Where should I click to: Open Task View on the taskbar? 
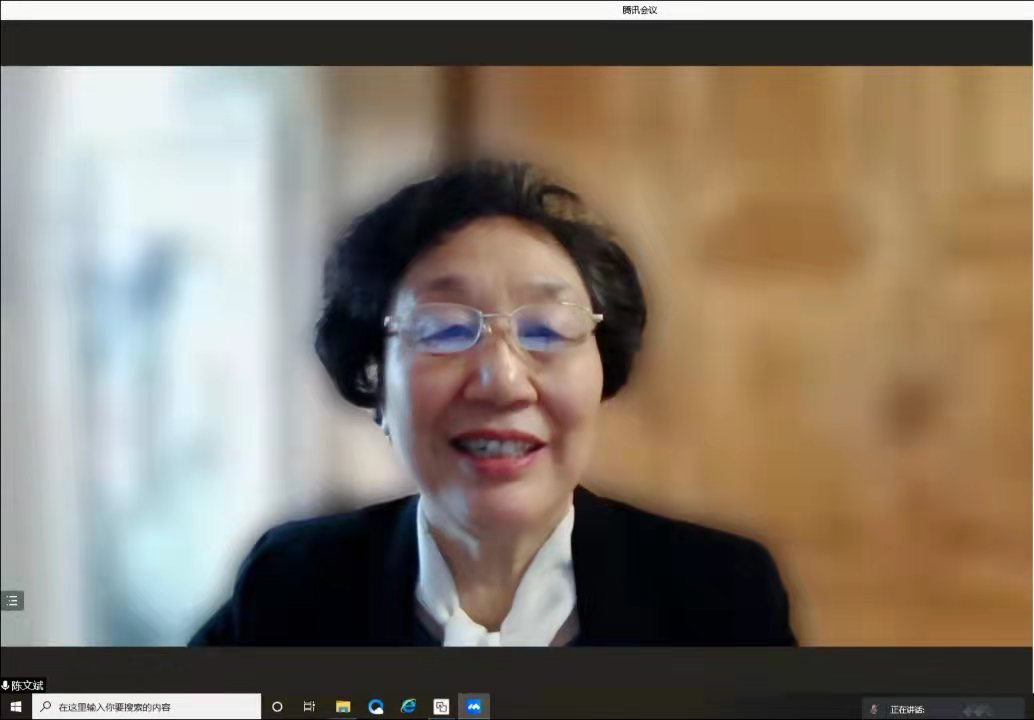click(309, 707)
